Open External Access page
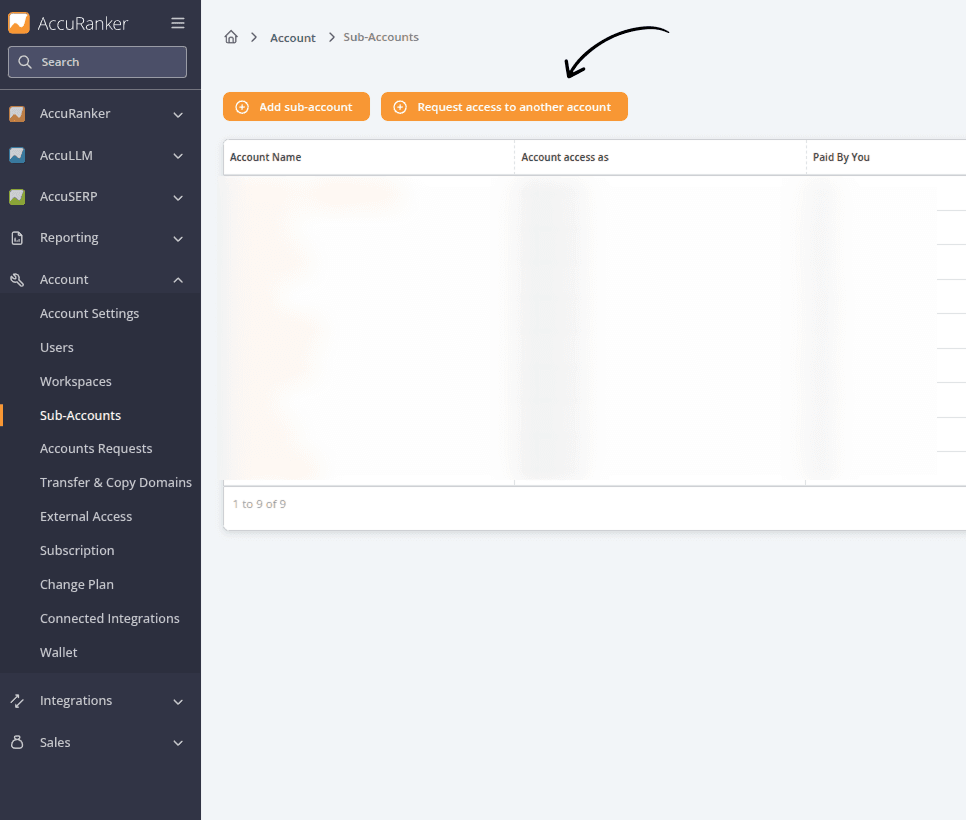Viewport: 966px width, 820px height. 86,516
